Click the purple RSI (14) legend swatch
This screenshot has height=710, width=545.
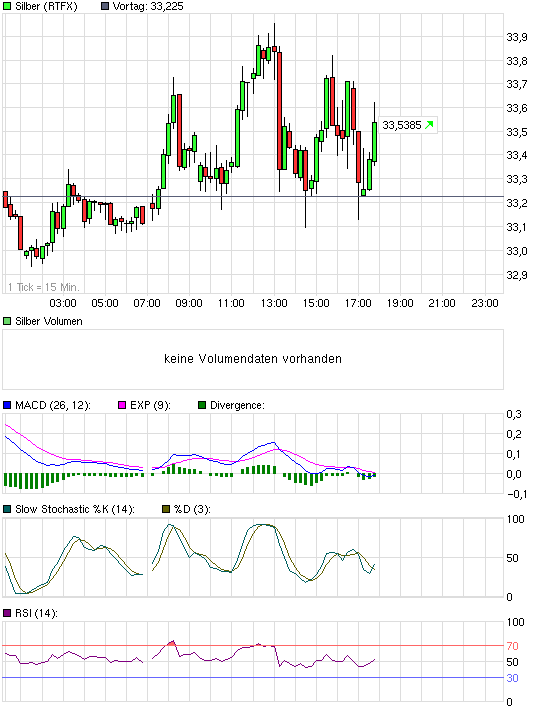(x=7, y=613)
